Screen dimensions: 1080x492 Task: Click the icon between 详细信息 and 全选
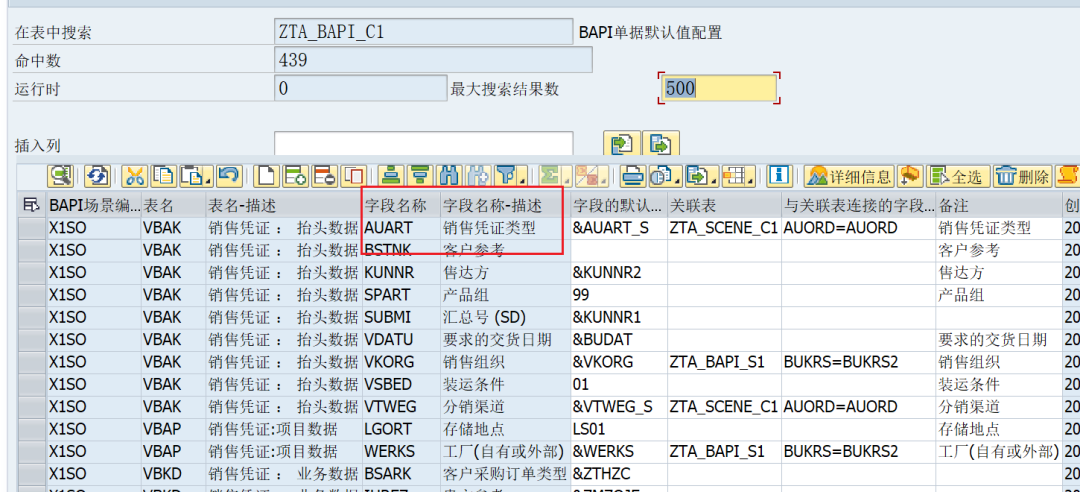911,176
